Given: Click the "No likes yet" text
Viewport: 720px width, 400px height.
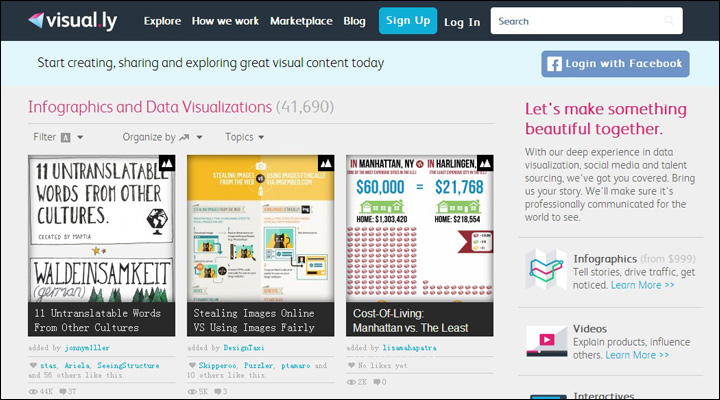Looking at the screenshot, I should click(382, 366).
